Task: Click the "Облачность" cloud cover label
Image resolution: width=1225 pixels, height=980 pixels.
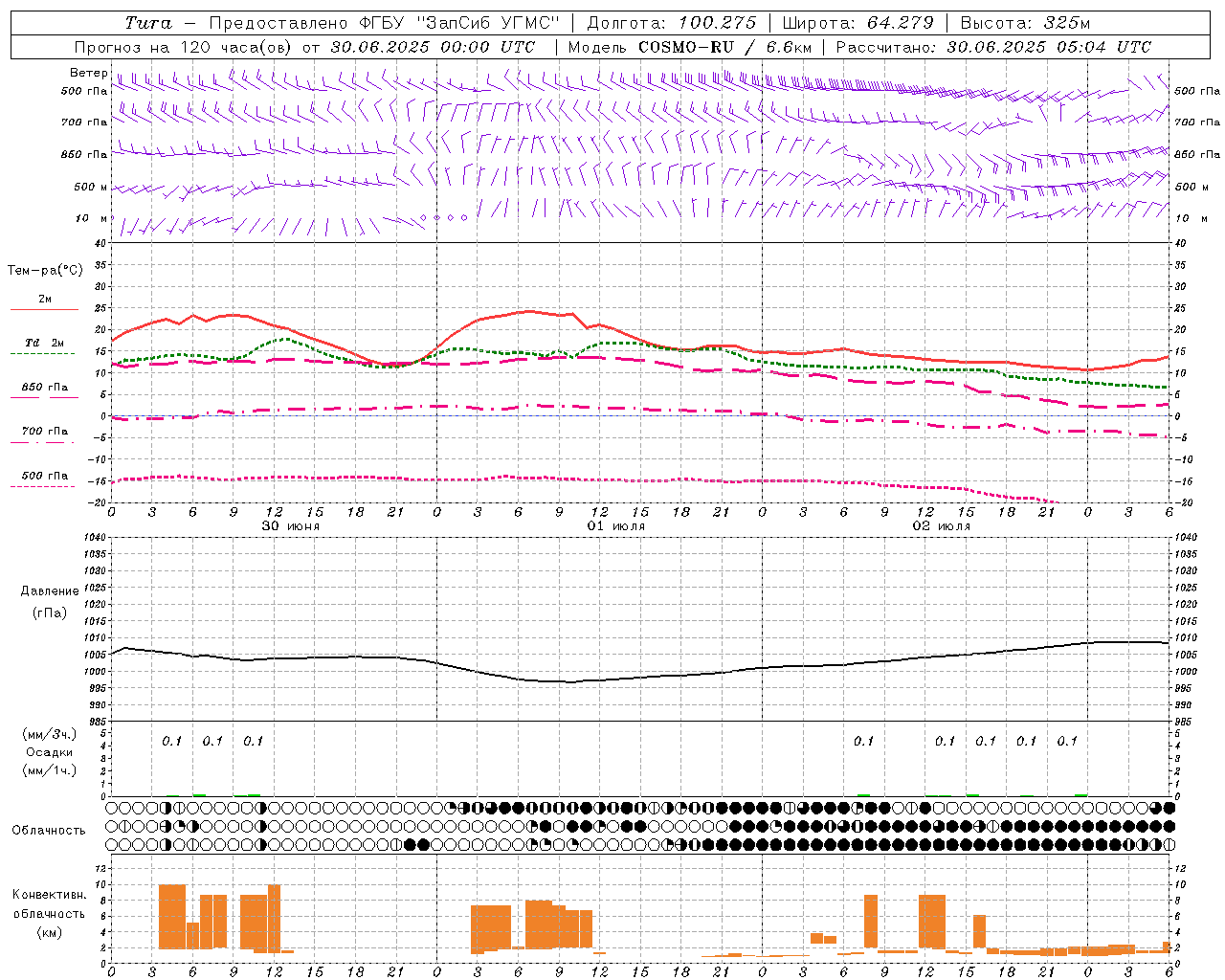Action: [x=49, y=830]
